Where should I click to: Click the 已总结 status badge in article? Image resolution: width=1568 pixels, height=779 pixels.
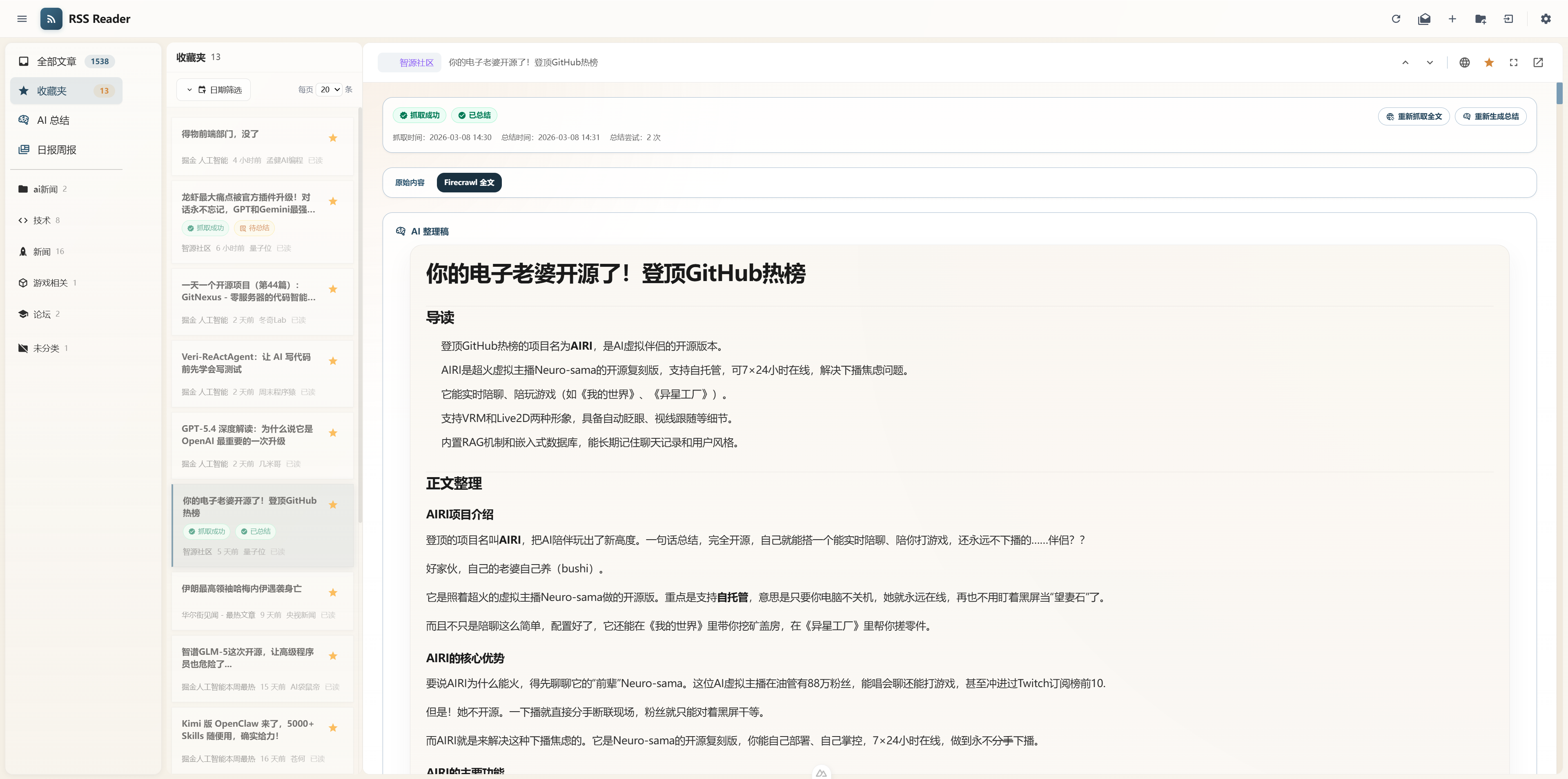pos(474,115)
